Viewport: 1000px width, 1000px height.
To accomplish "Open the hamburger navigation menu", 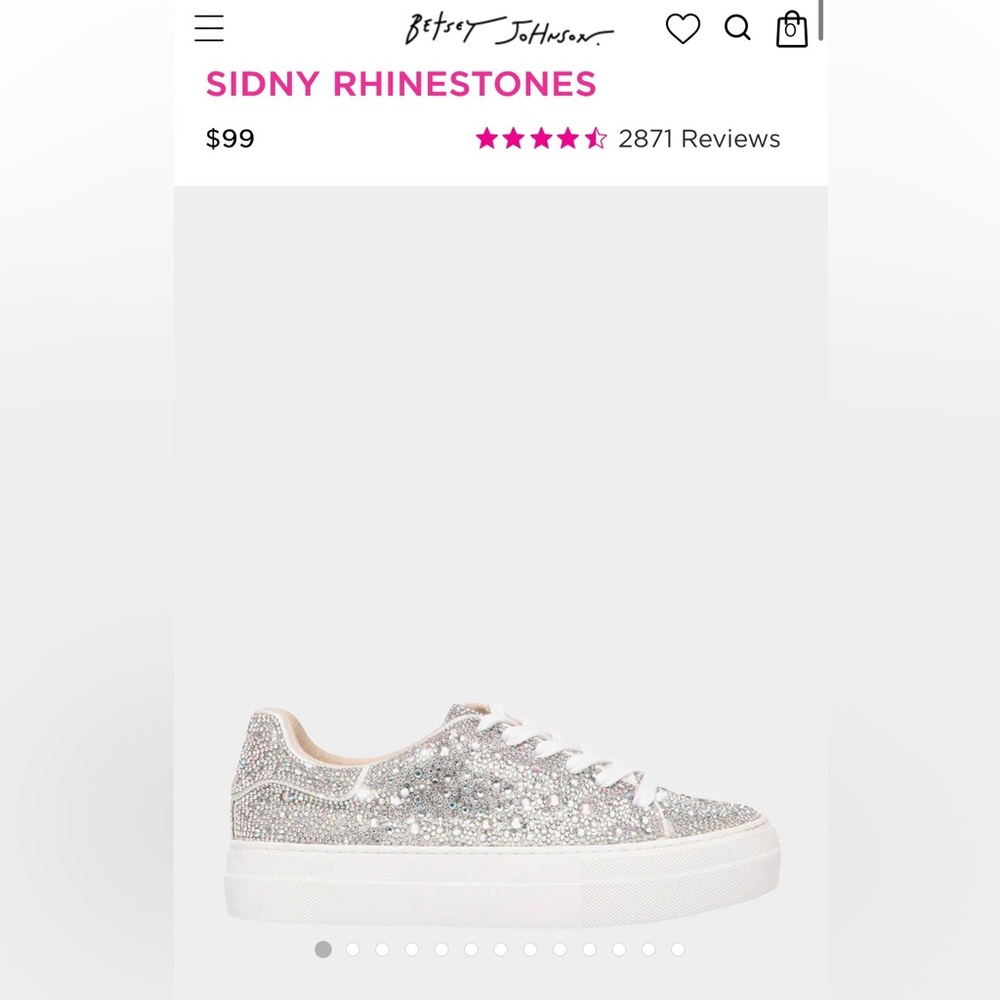I will coord(209,28).
